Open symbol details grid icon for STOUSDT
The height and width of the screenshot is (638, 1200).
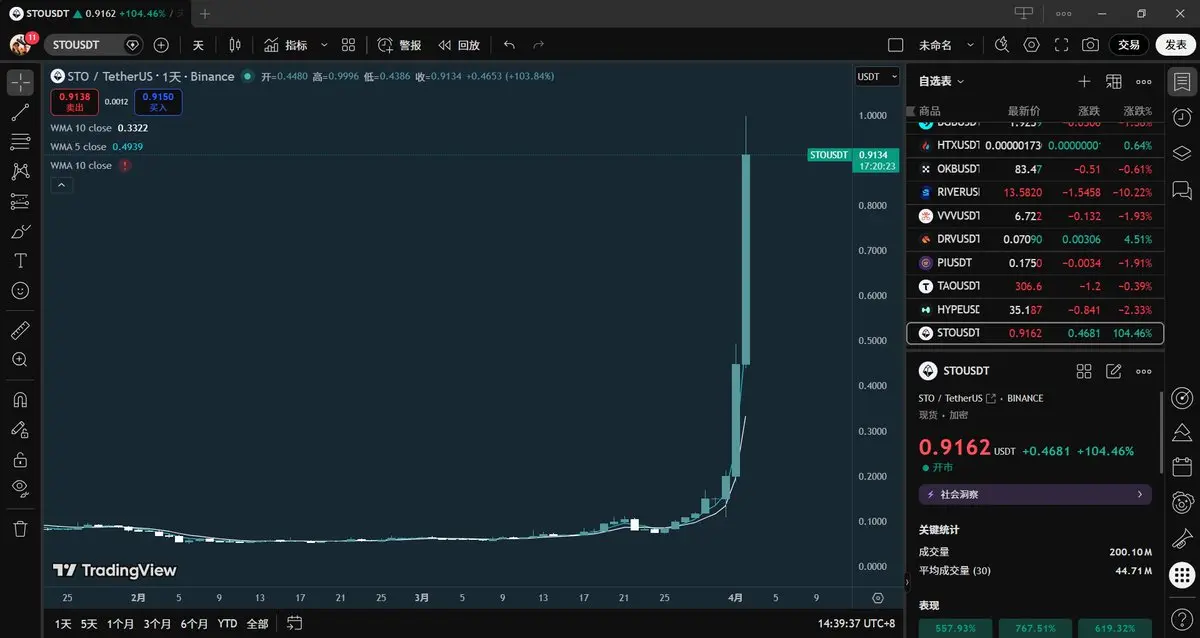click(x=1084, y=371)
